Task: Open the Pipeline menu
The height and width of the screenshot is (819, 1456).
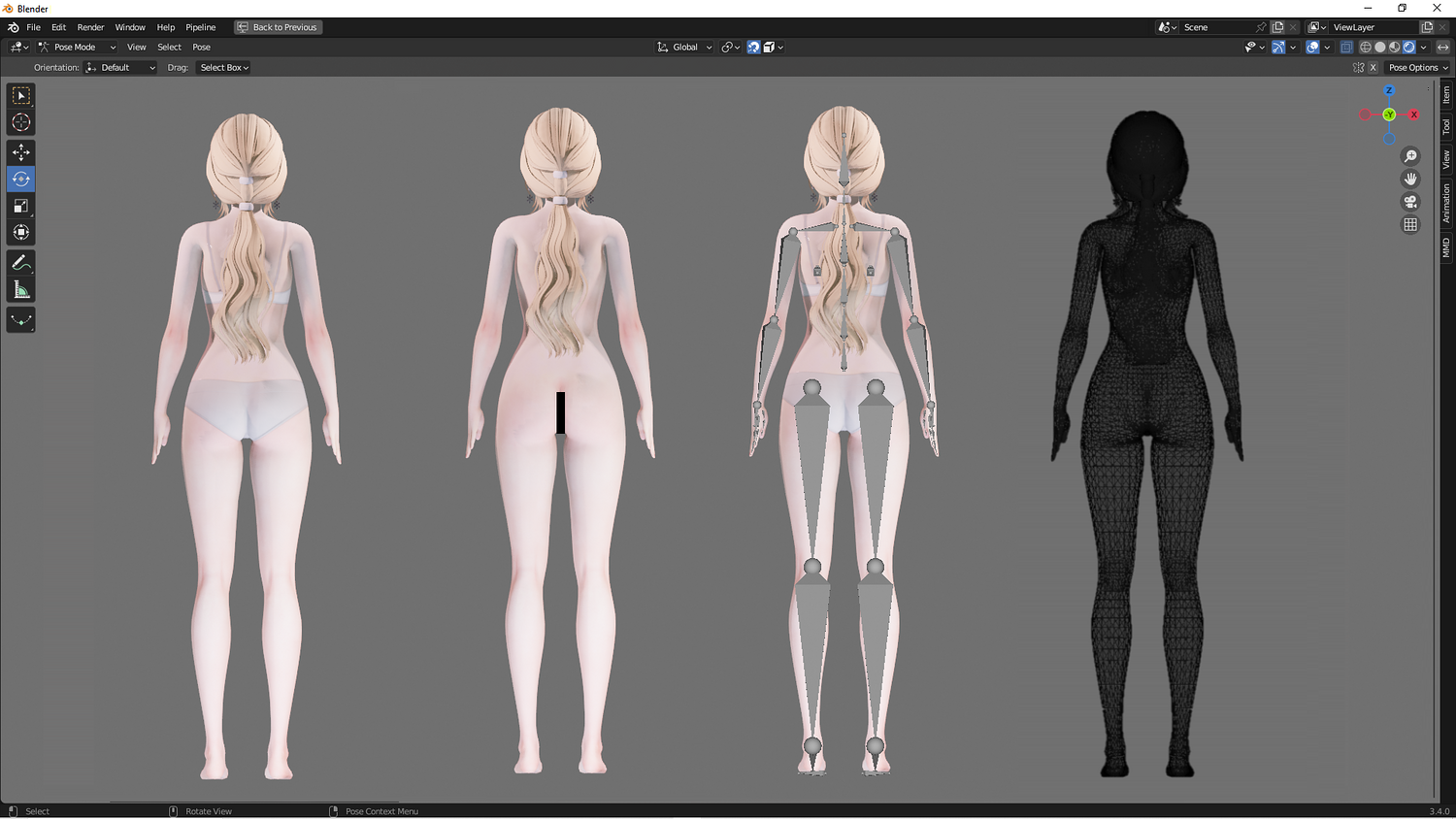Action: pos(201,27)
